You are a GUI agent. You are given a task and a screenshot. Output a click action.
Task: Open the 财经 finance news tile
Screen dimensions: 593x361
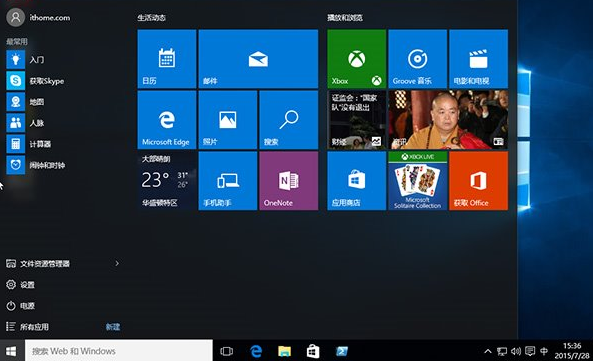pyautogui.click(x=357, y=120)
